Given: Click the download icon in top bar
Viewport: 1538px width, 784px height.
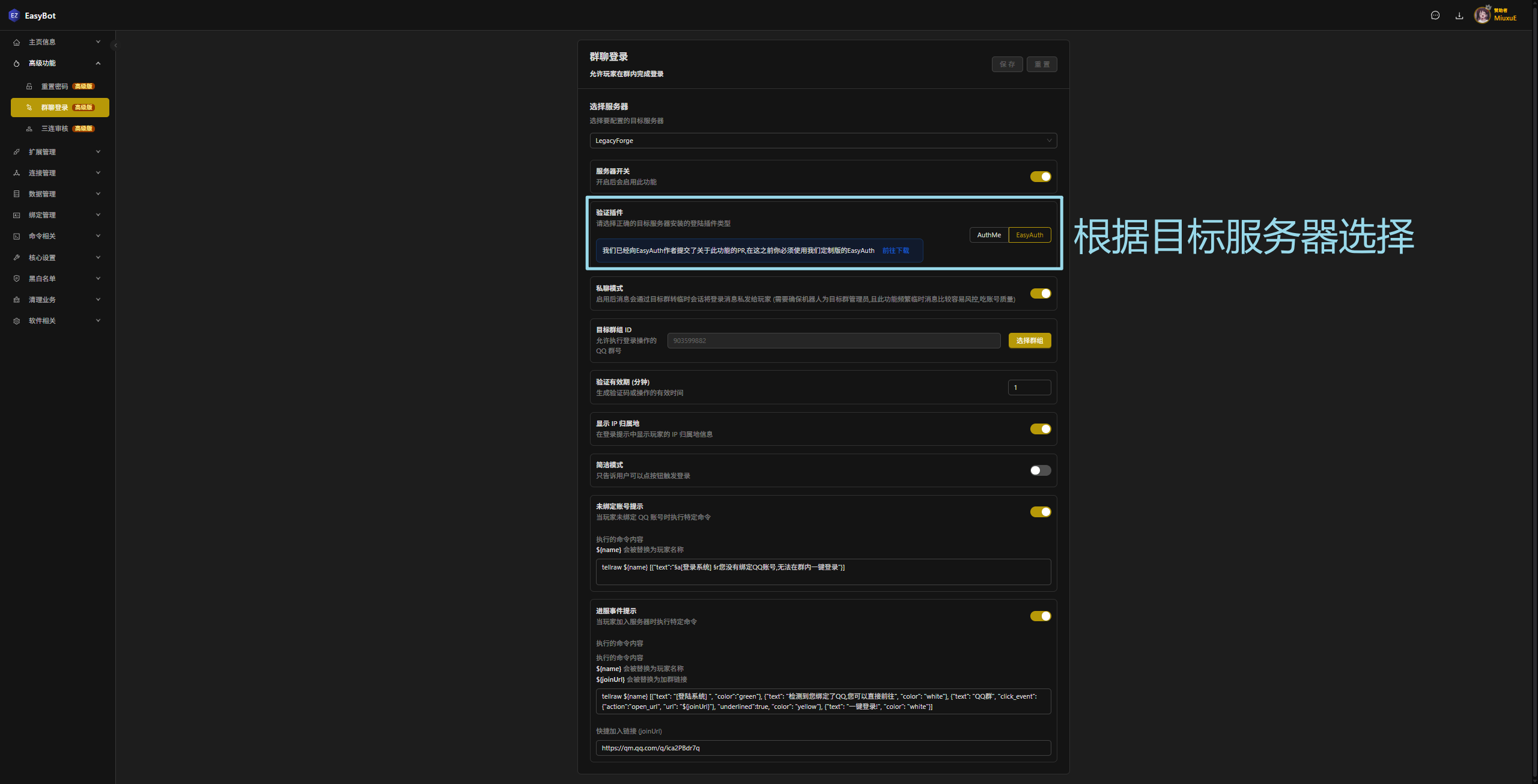Looking at the screenshot, I should (1459, 16).
